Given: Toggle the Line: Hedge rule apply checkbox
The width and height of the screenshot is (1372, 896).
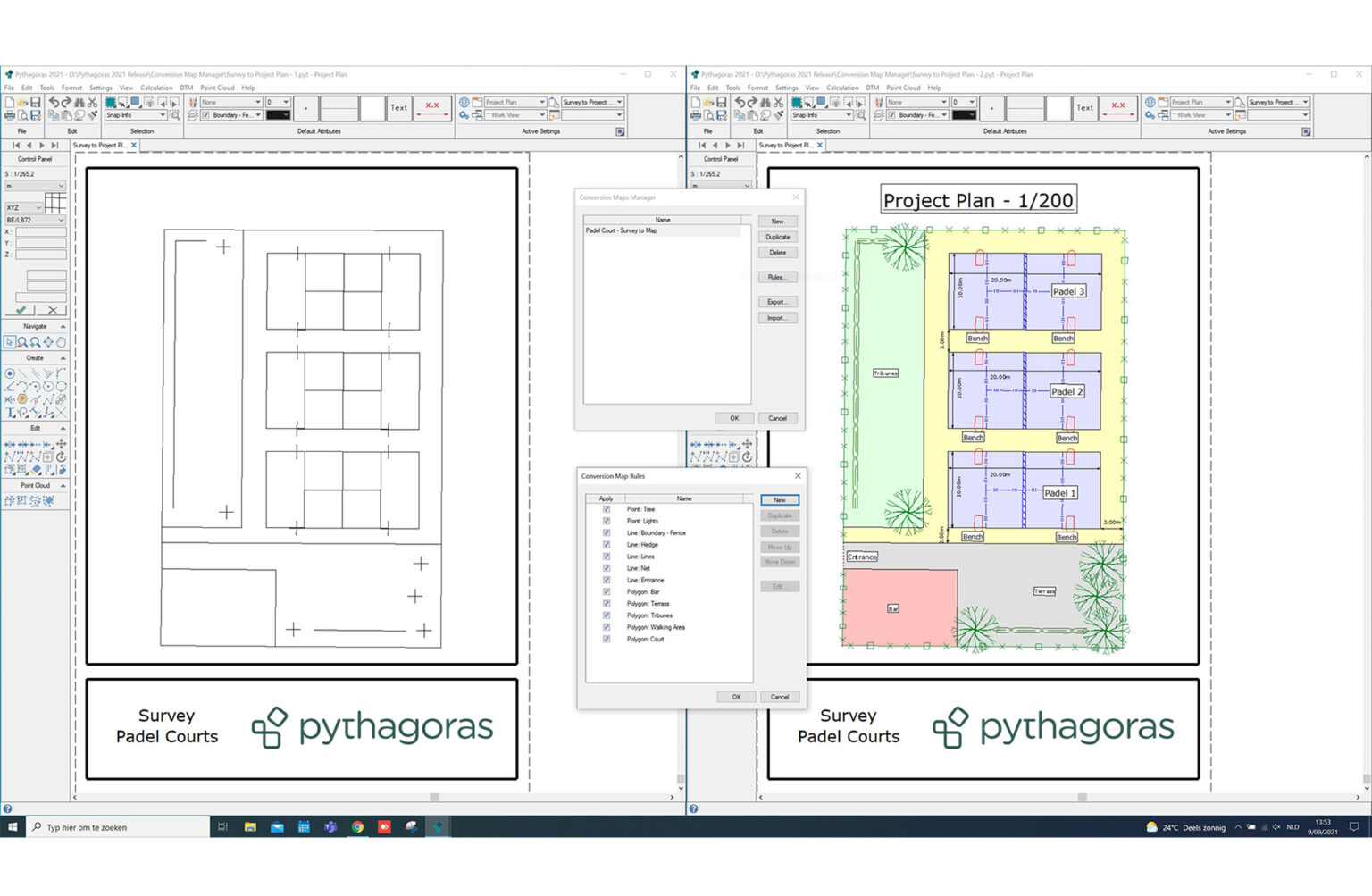Looking at the screenshot, I should point(607,544).
